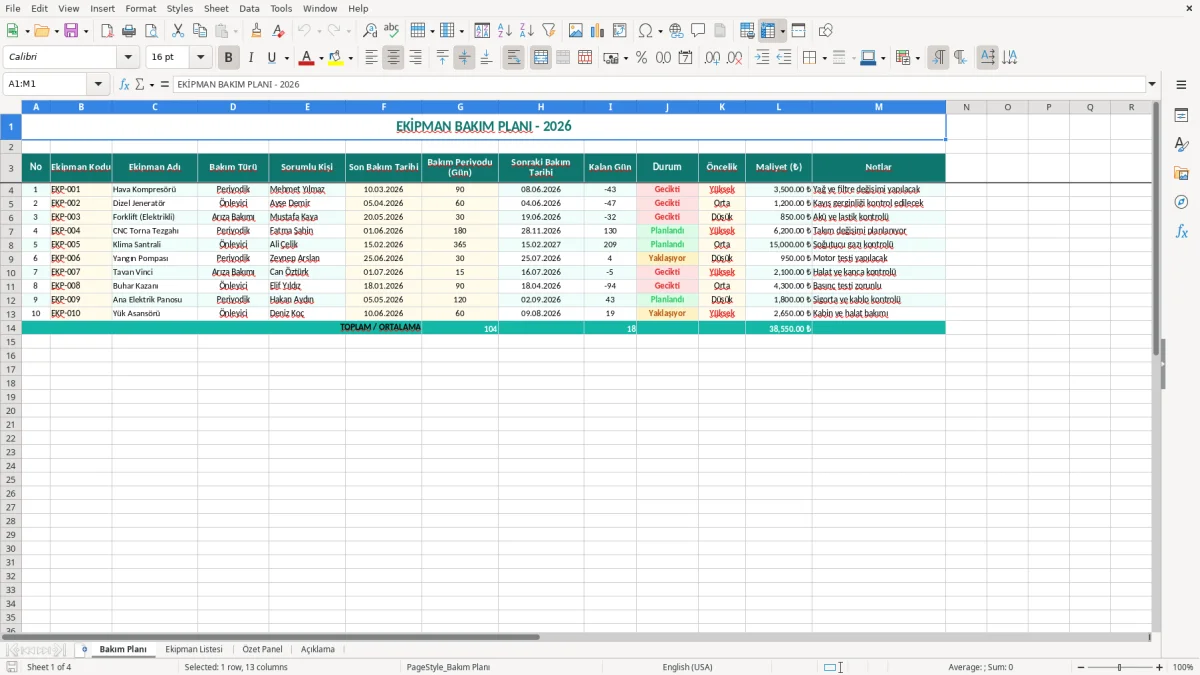This screenshot has width=1200, height=675.
Task: Open sidebar Styles panel
Action: [x=1182, y=145]
